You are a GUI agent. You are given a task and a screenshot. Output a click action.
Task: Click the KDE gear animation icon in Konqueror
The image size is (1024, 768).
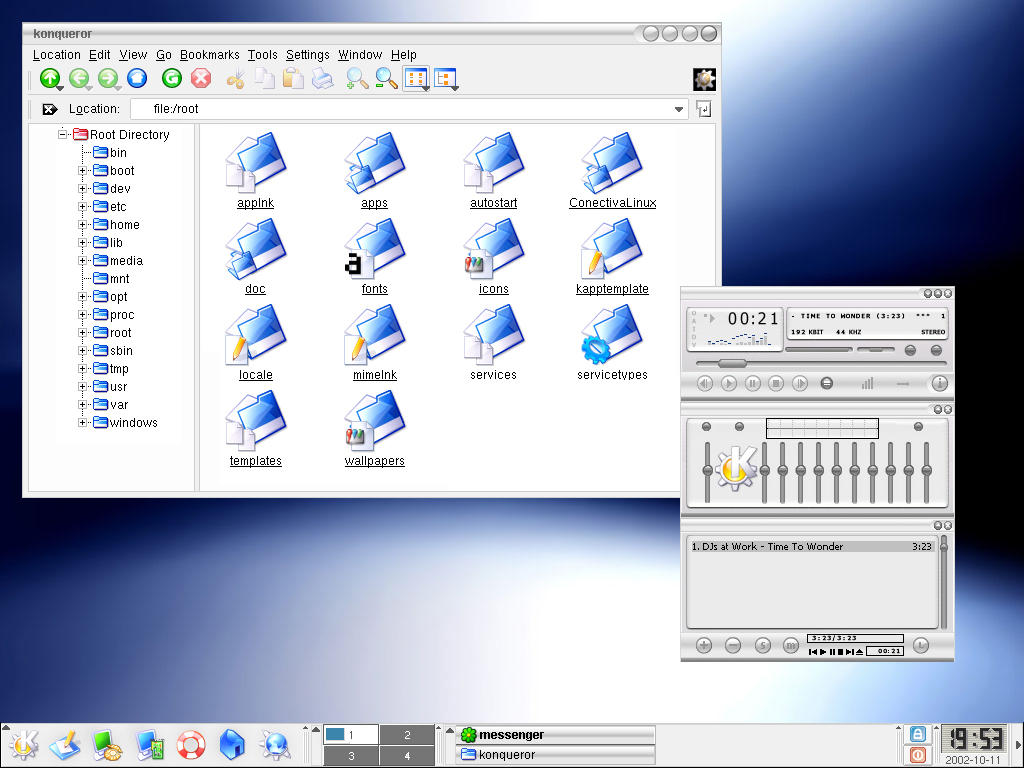point(704,79)
